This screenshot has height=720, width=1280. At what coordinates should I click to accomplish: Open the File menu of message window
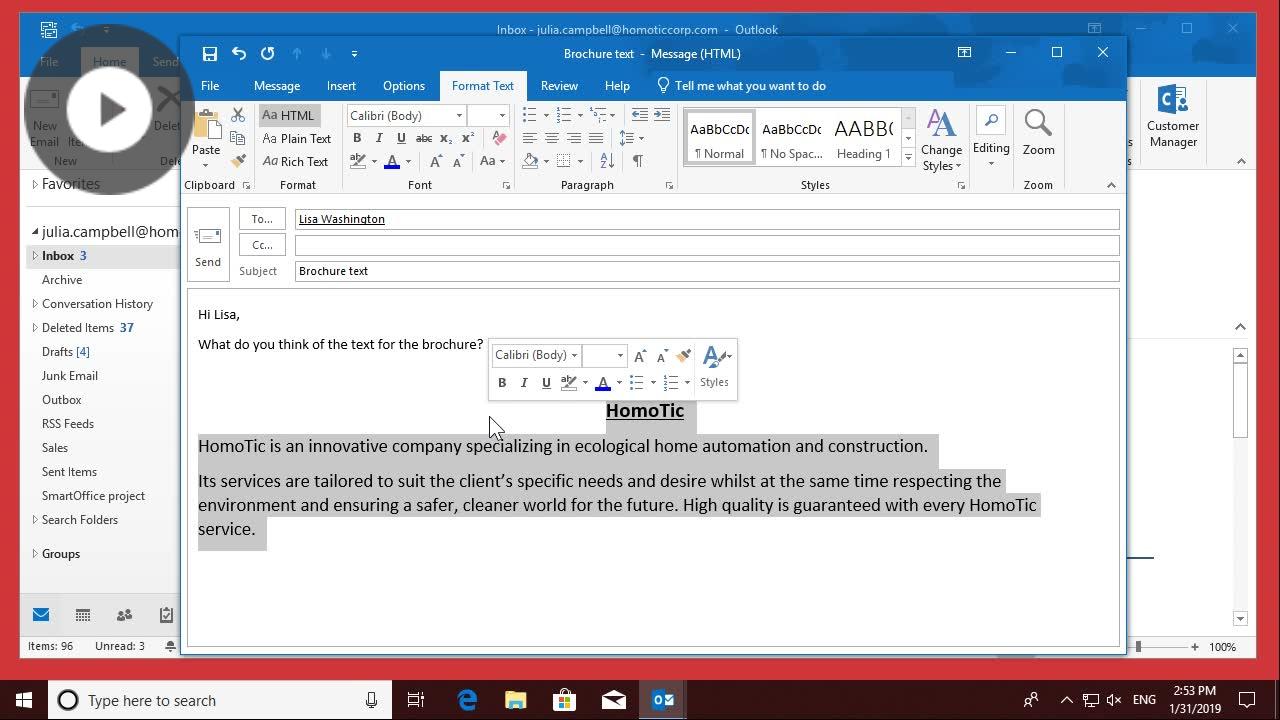coord(210,86)
